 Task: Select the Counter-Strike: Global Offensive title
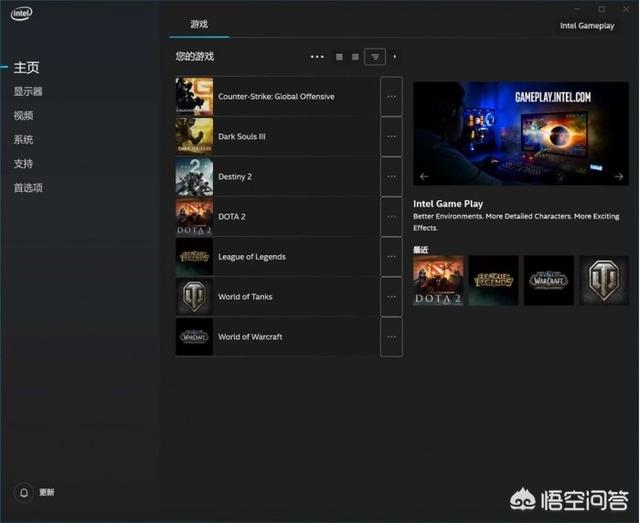(276, 96)
